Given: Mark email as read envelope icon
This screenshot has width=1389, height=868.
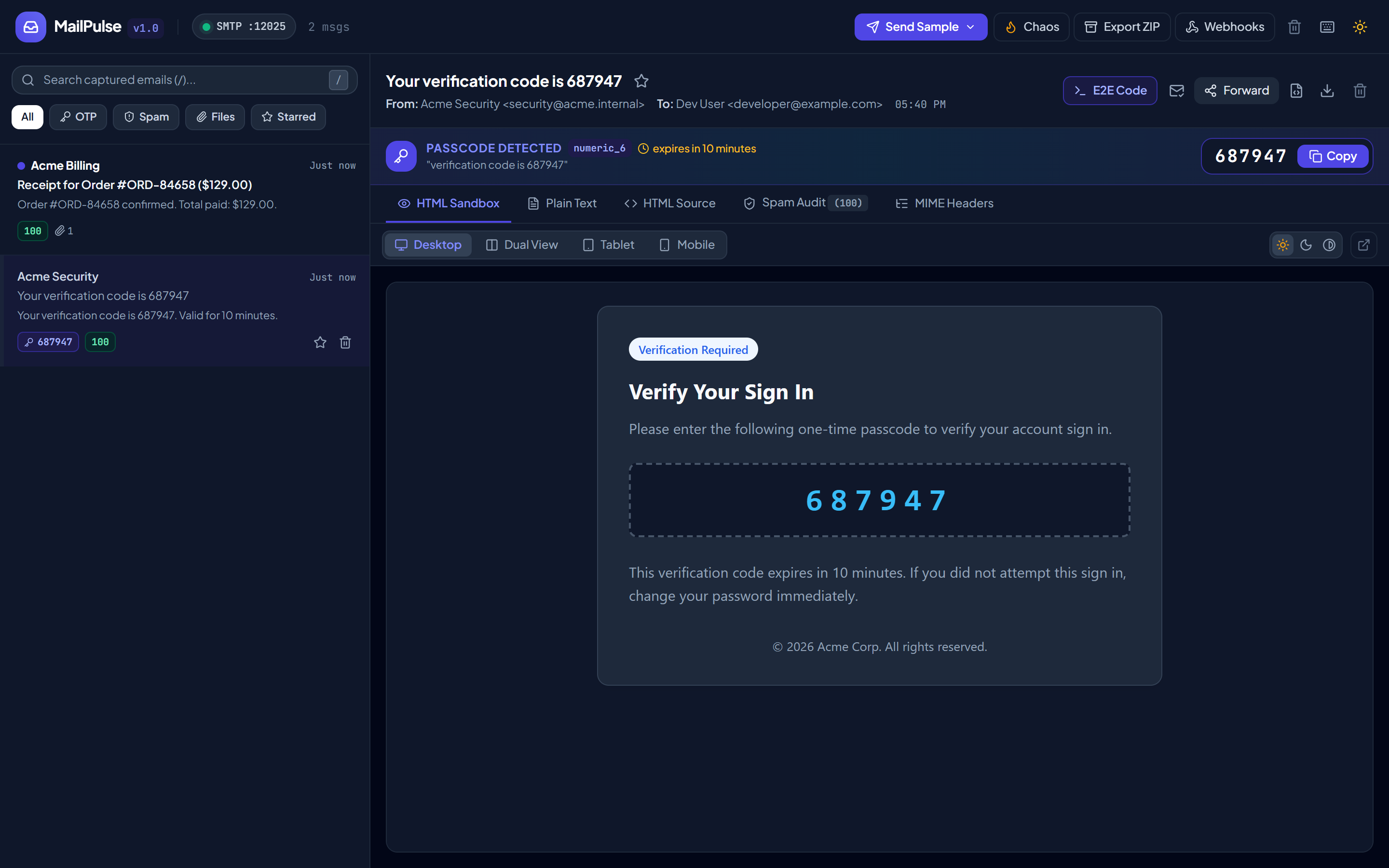Looking at the screenshot, I should 1177,91.
